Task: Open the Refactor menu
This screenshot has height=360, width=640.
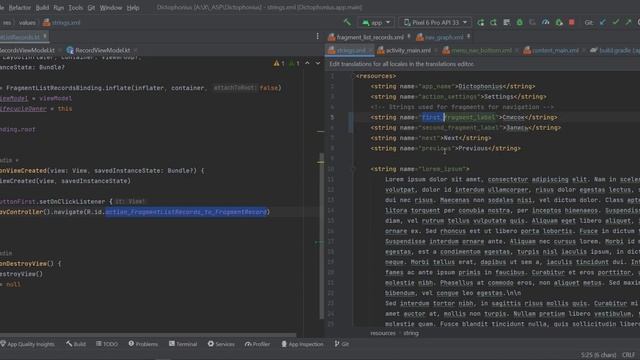Action: [x=20, y=8]
